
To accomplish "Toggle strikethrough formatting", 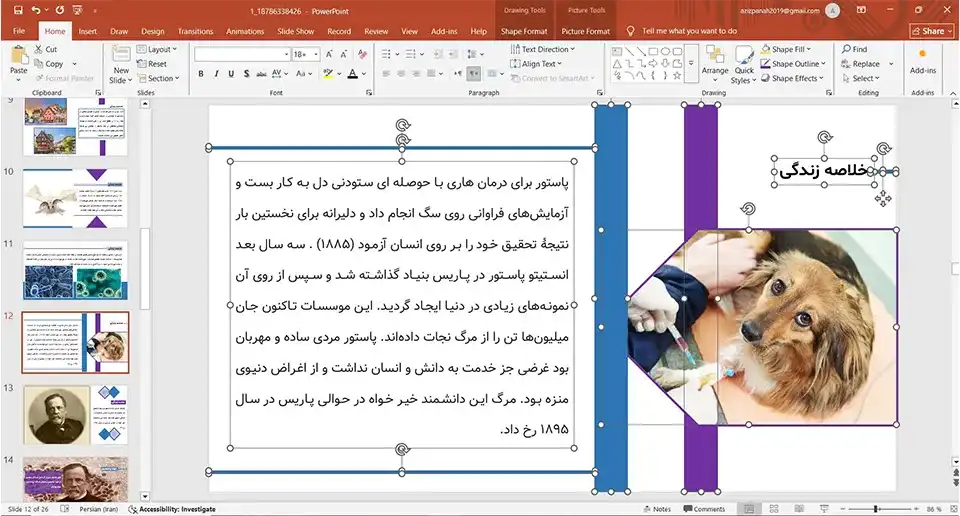I will [x=261, y=73].
